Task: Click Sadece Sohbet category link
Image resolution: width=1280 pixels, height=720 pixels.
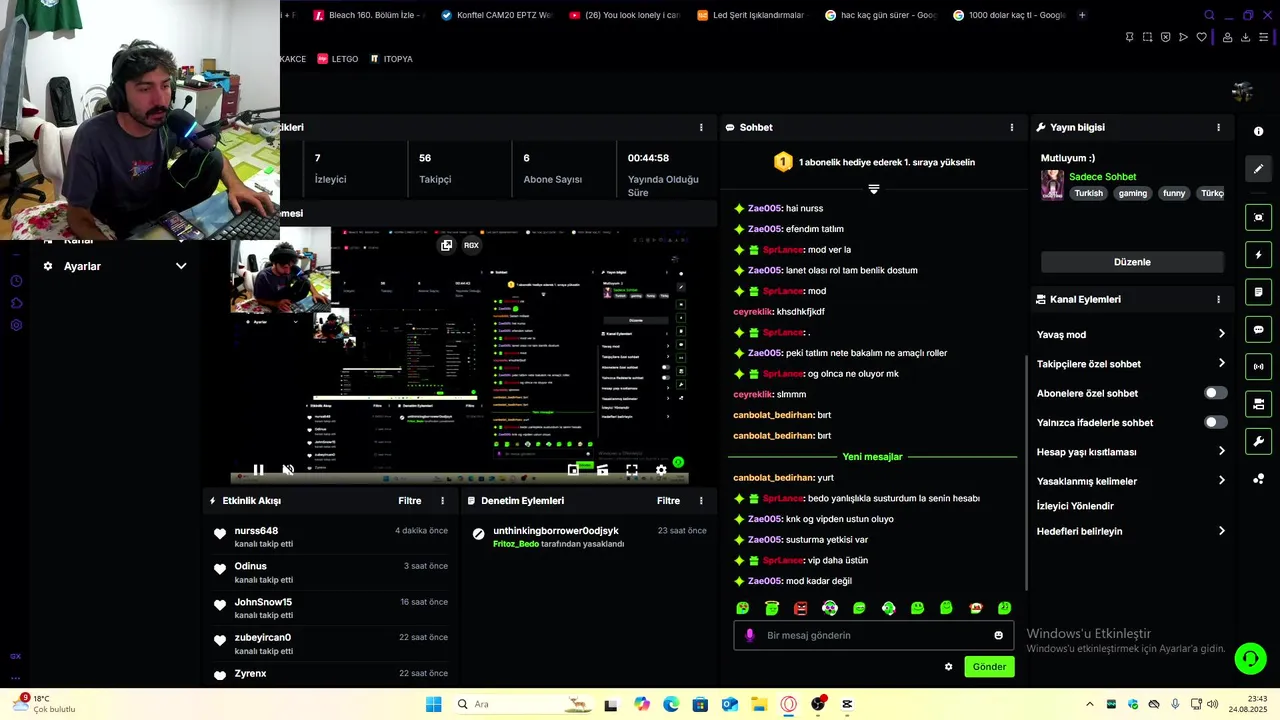Action: point(1103,177)
